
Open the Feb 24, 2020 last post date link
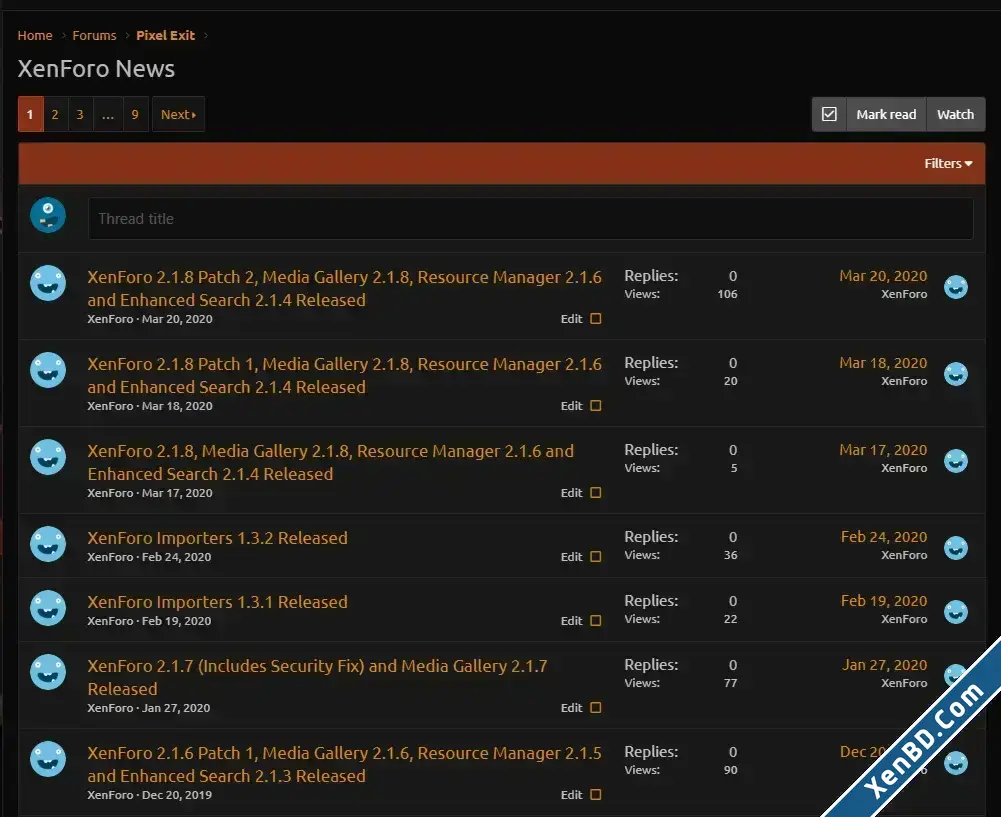click(884, 537)
